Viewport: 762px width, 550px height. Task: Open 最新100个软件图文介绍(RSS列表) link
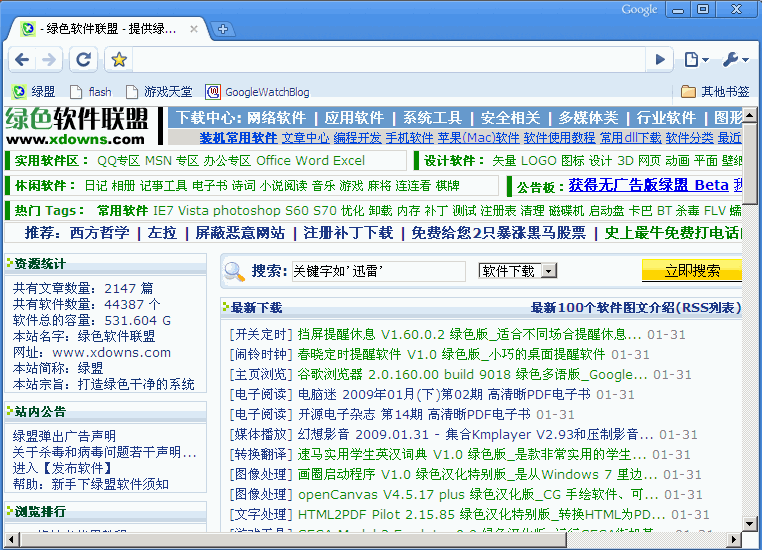(x=636, y=308)
